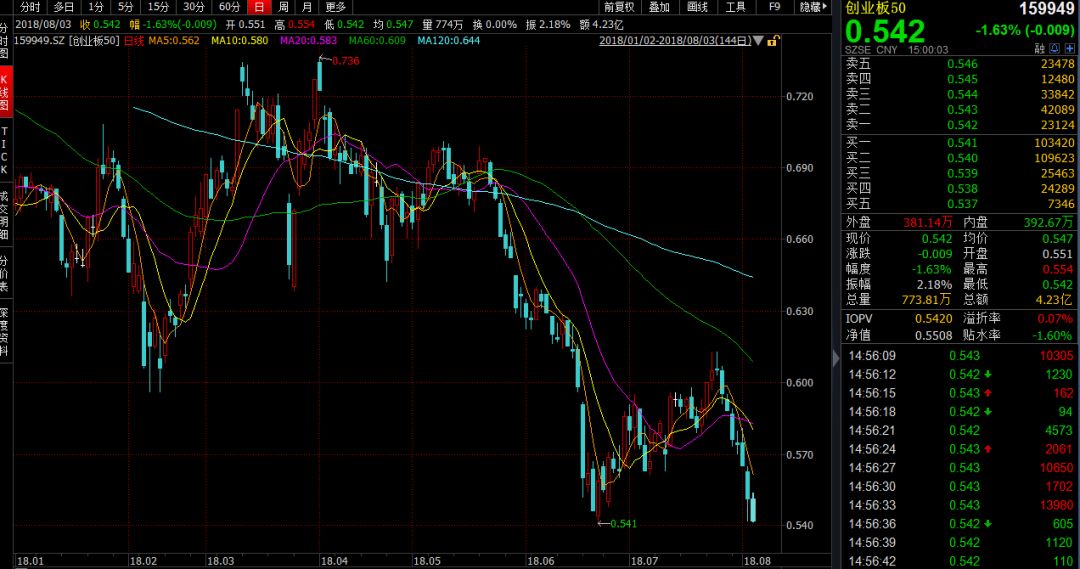The image size is (1080, 569).
Task: Click the bell alert icon under price
Action: (x=1055, y=48)
